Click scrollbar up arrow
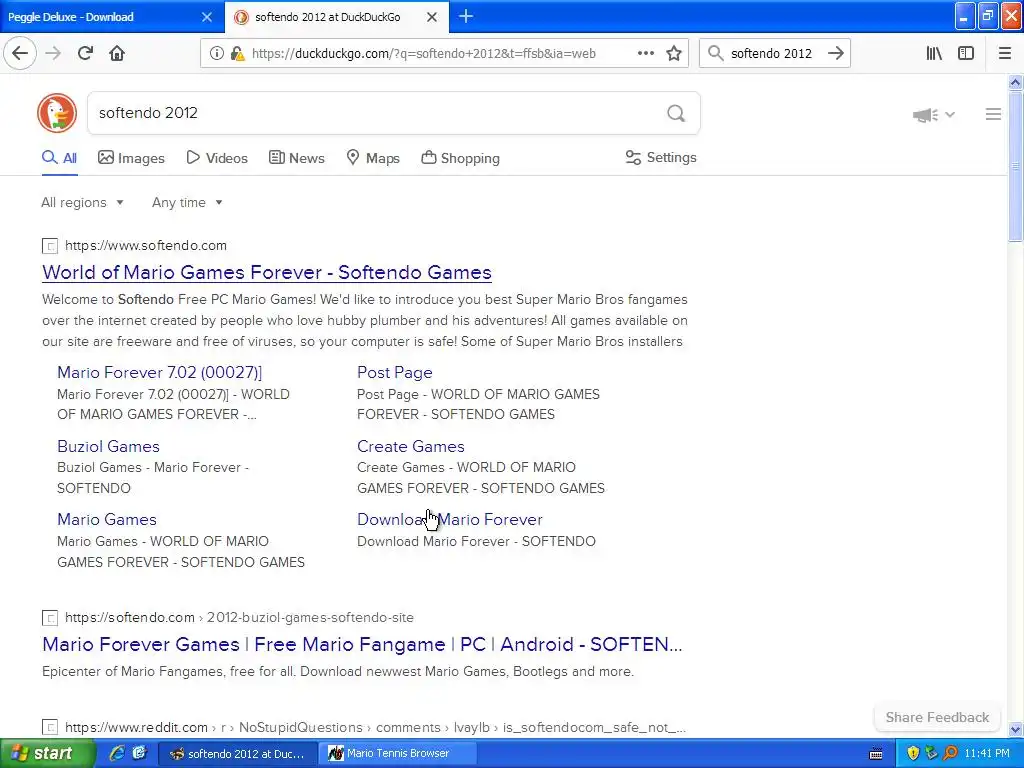 coord(1015,82)
